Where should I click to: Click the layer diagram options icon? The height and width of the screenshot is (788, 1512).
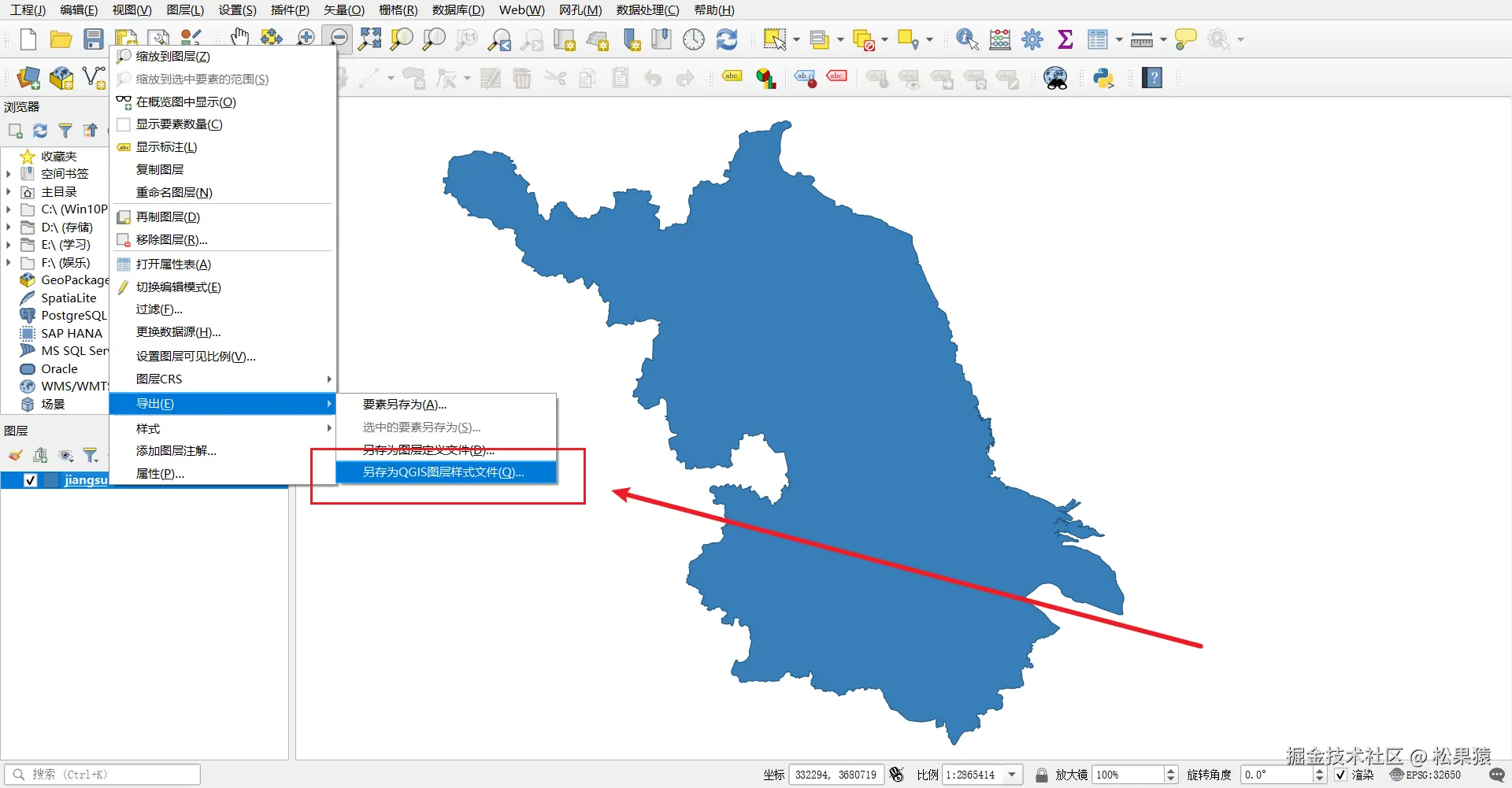pyautogui.click(x=766, y=78)
